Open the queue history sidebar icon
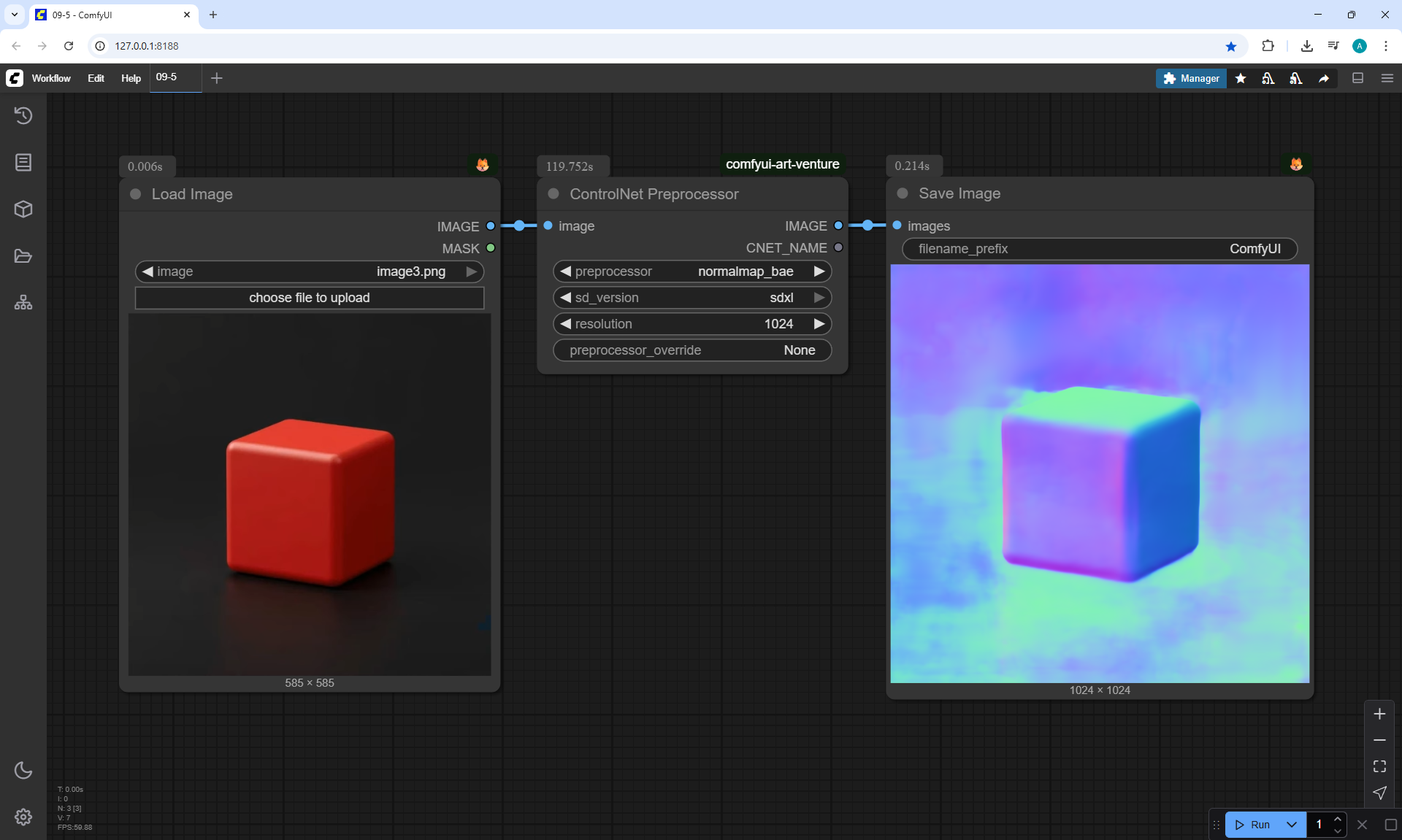The height and width of the screenshot is (840, 1402). [23, 115]
